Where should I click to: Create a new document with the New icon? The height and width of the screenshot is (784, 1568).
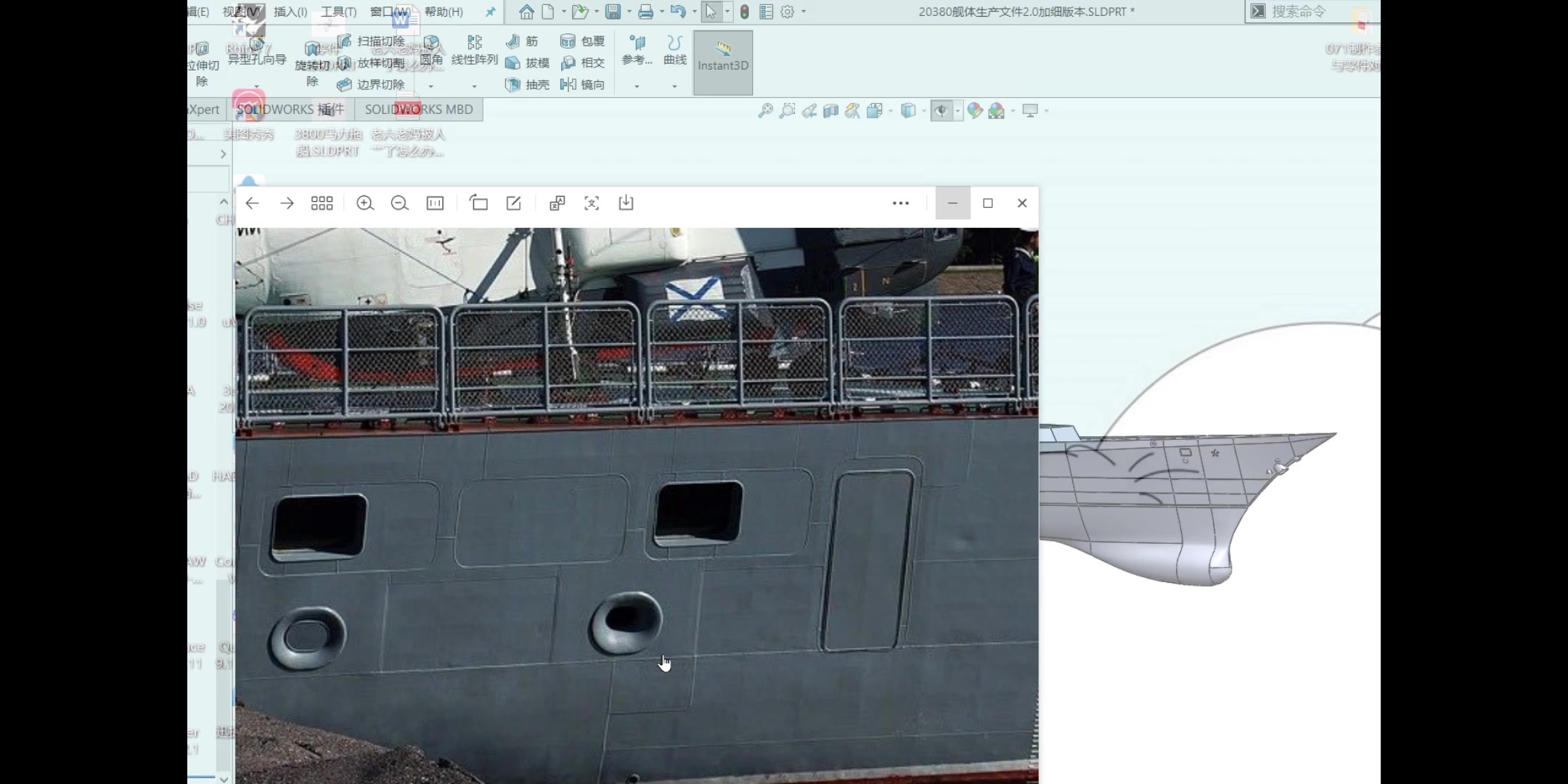[548, 12]
